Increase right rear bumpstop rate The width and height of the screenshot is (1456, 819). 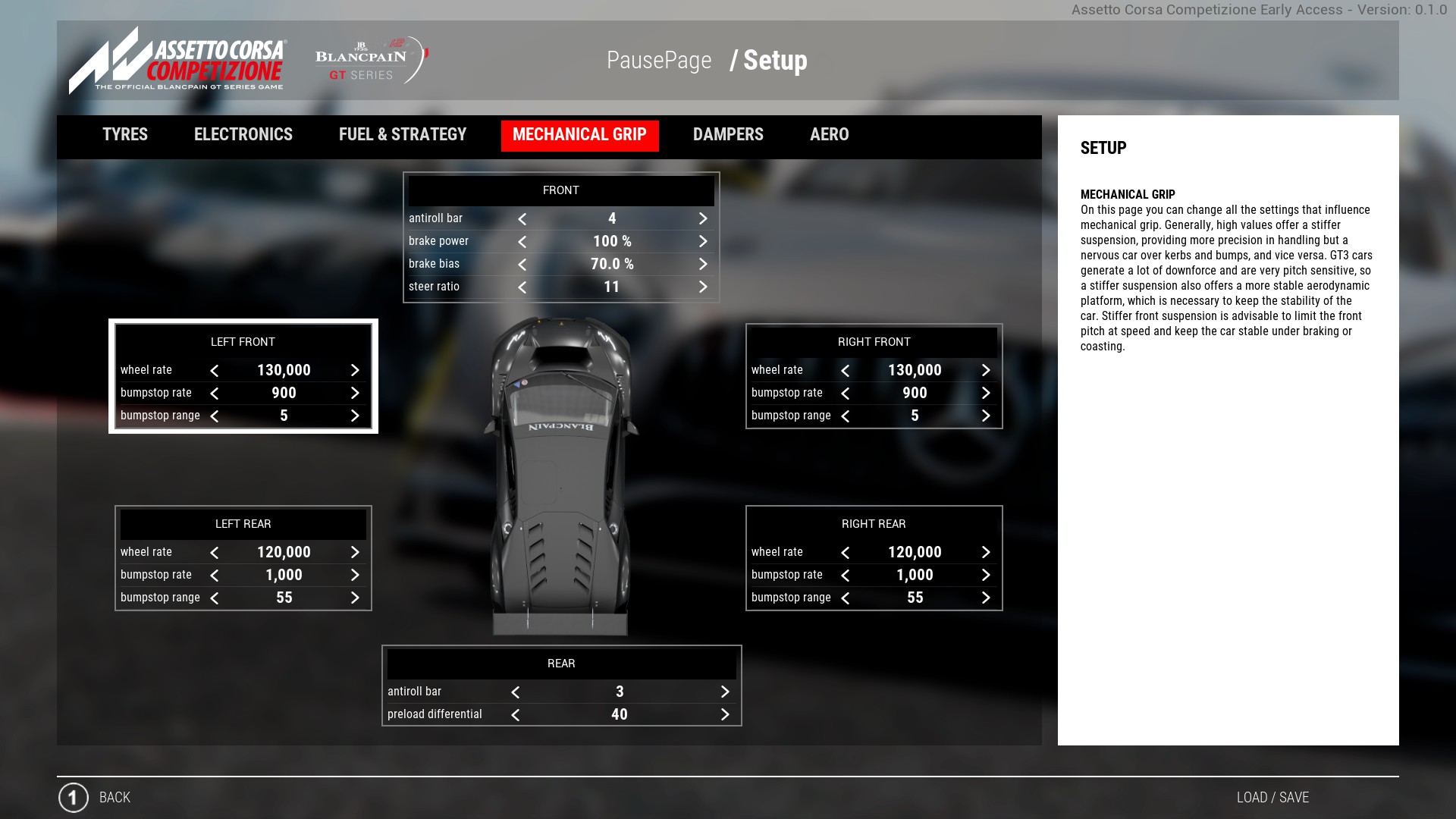click(986, 575)
